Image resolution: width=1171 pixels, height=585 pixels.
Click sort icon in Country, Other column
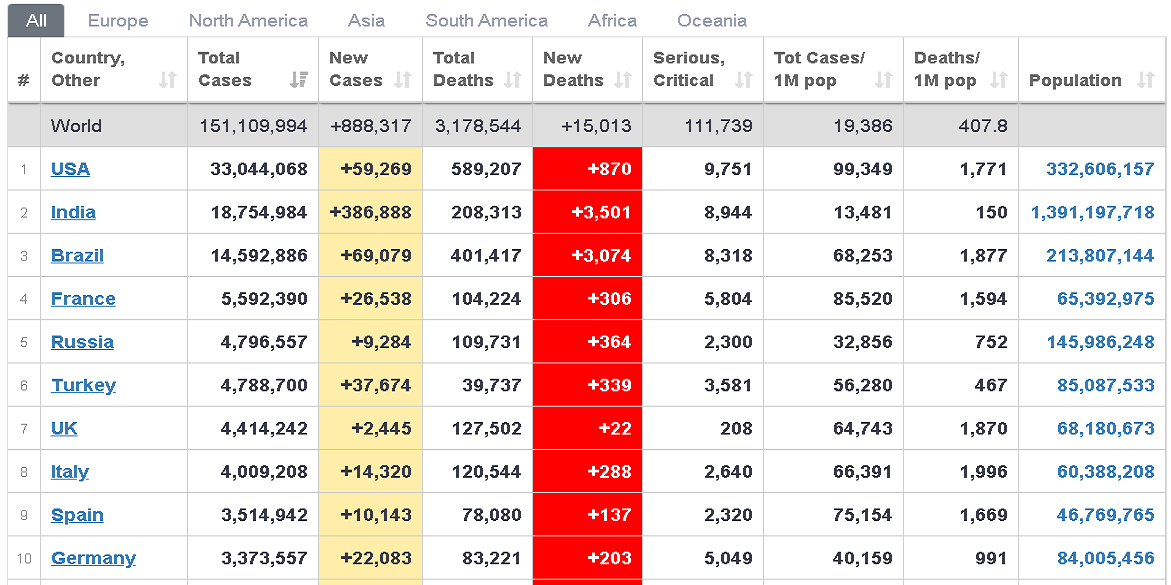[168, 80]
